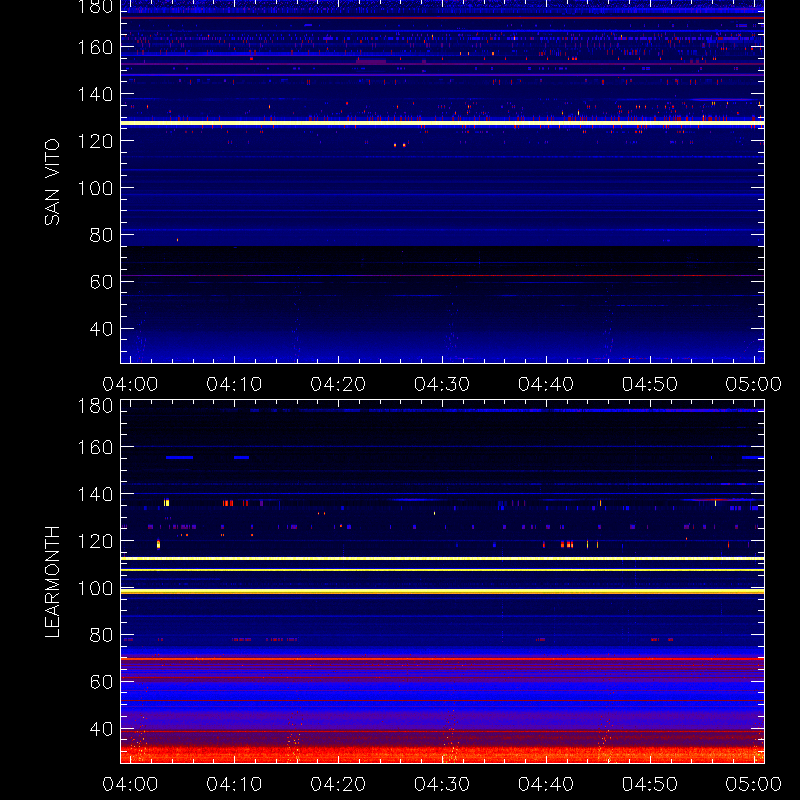Select the 100 tick label on San Vito plot

pos(95,188)
